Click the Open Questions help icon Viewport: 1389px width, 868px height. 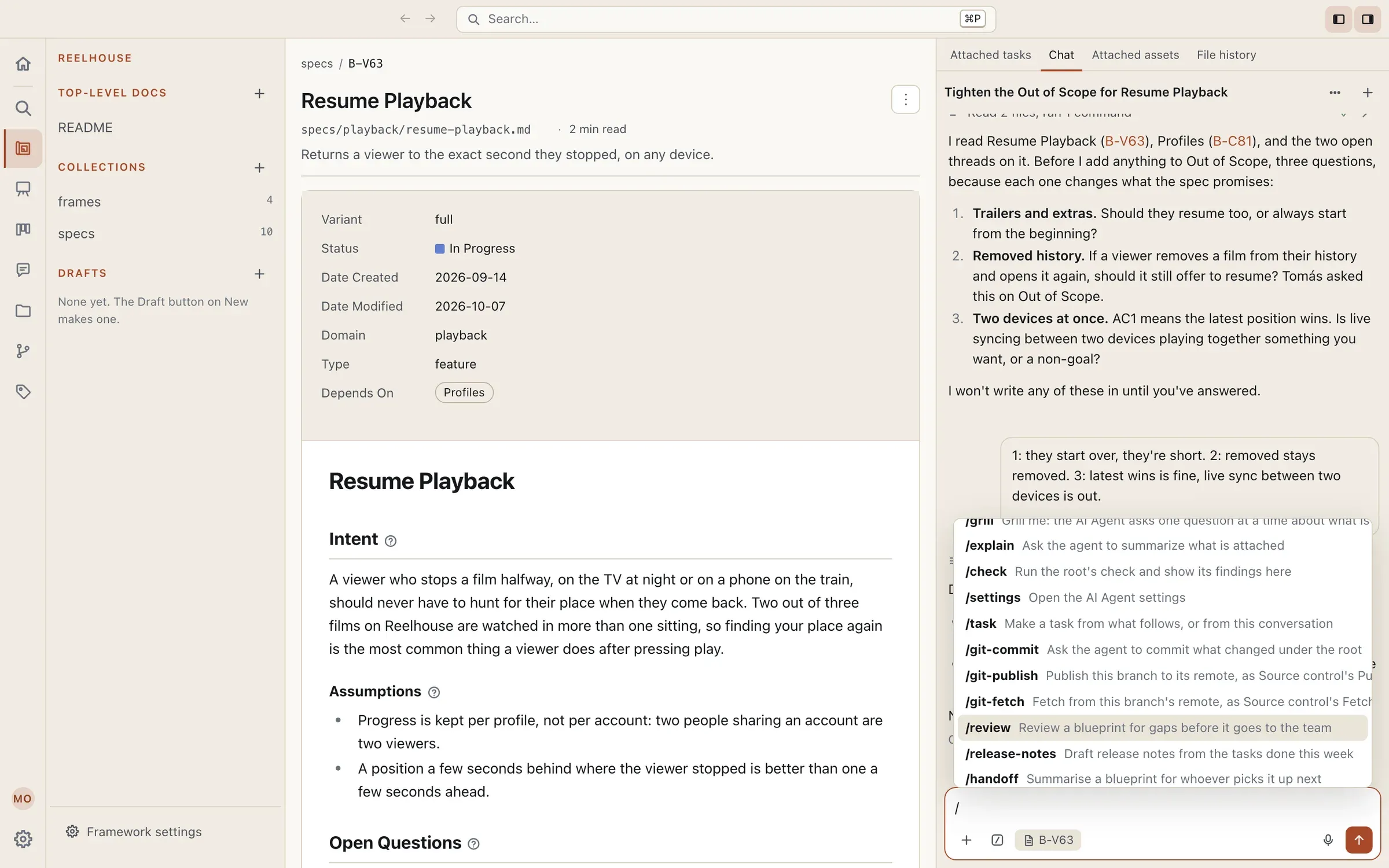pyautogui.click(x=473, y=844)
